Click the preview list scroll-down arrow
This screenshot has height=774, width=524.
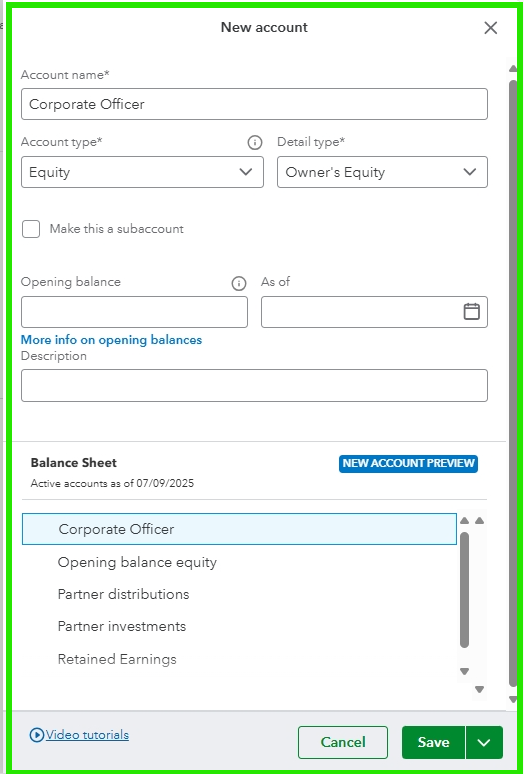[464, 671]
